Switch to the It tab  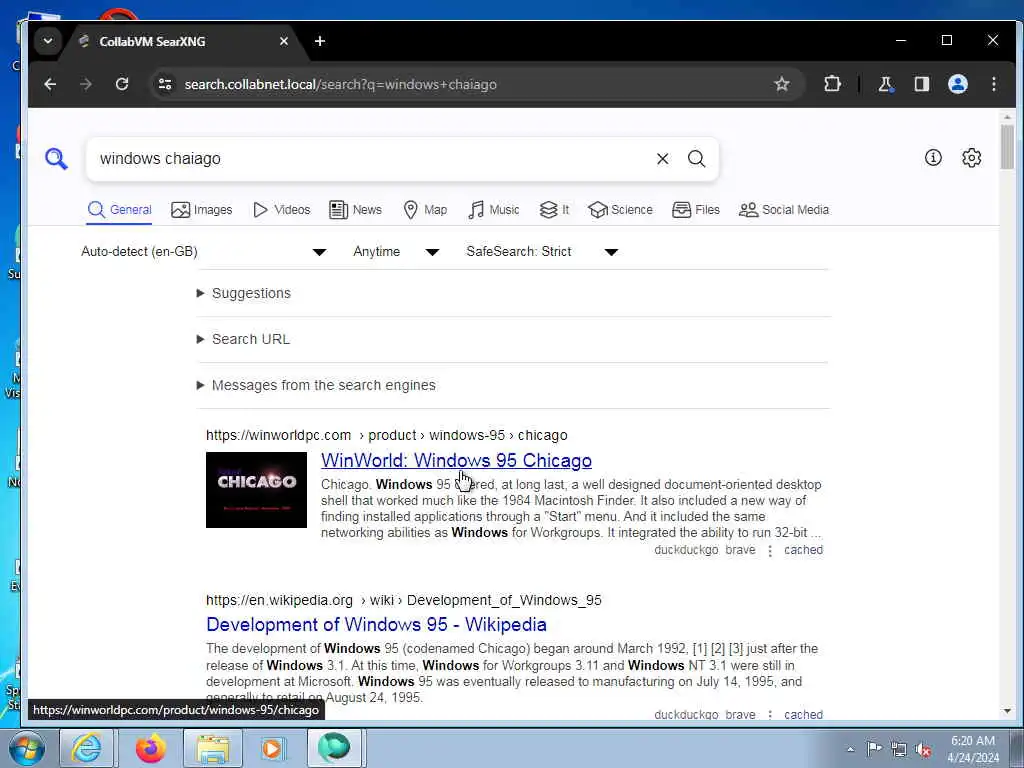[554, 210]
